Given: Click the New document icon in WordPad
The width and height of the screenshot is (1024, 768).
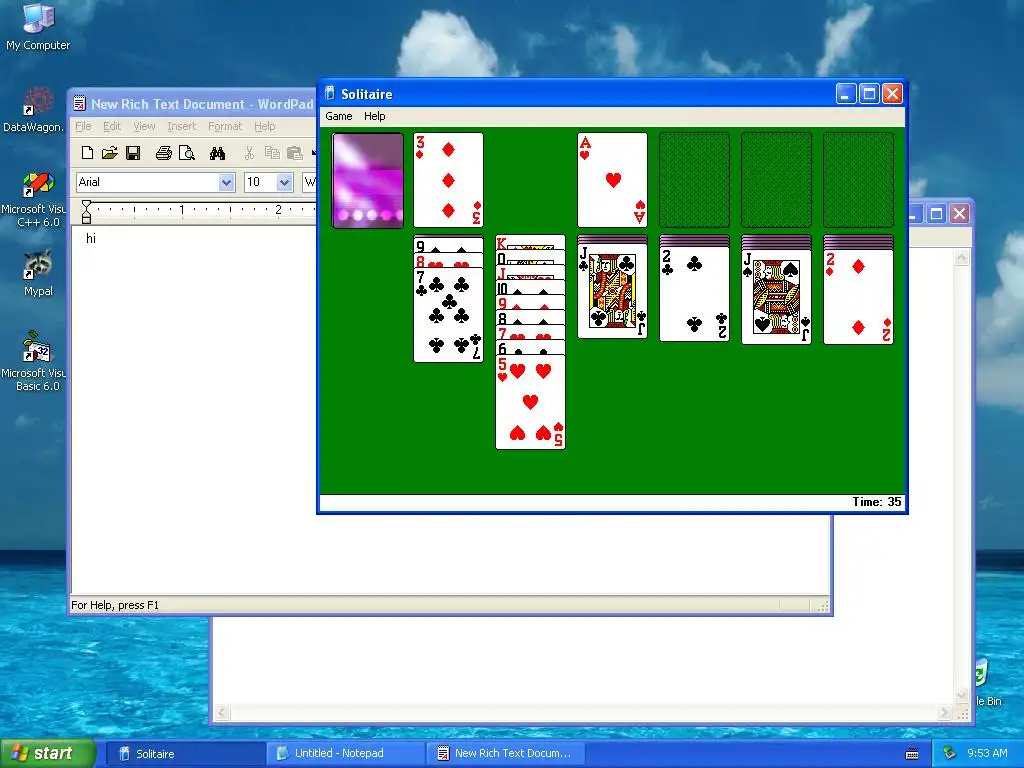Looking at the screenshot, I should click(87, 153).
